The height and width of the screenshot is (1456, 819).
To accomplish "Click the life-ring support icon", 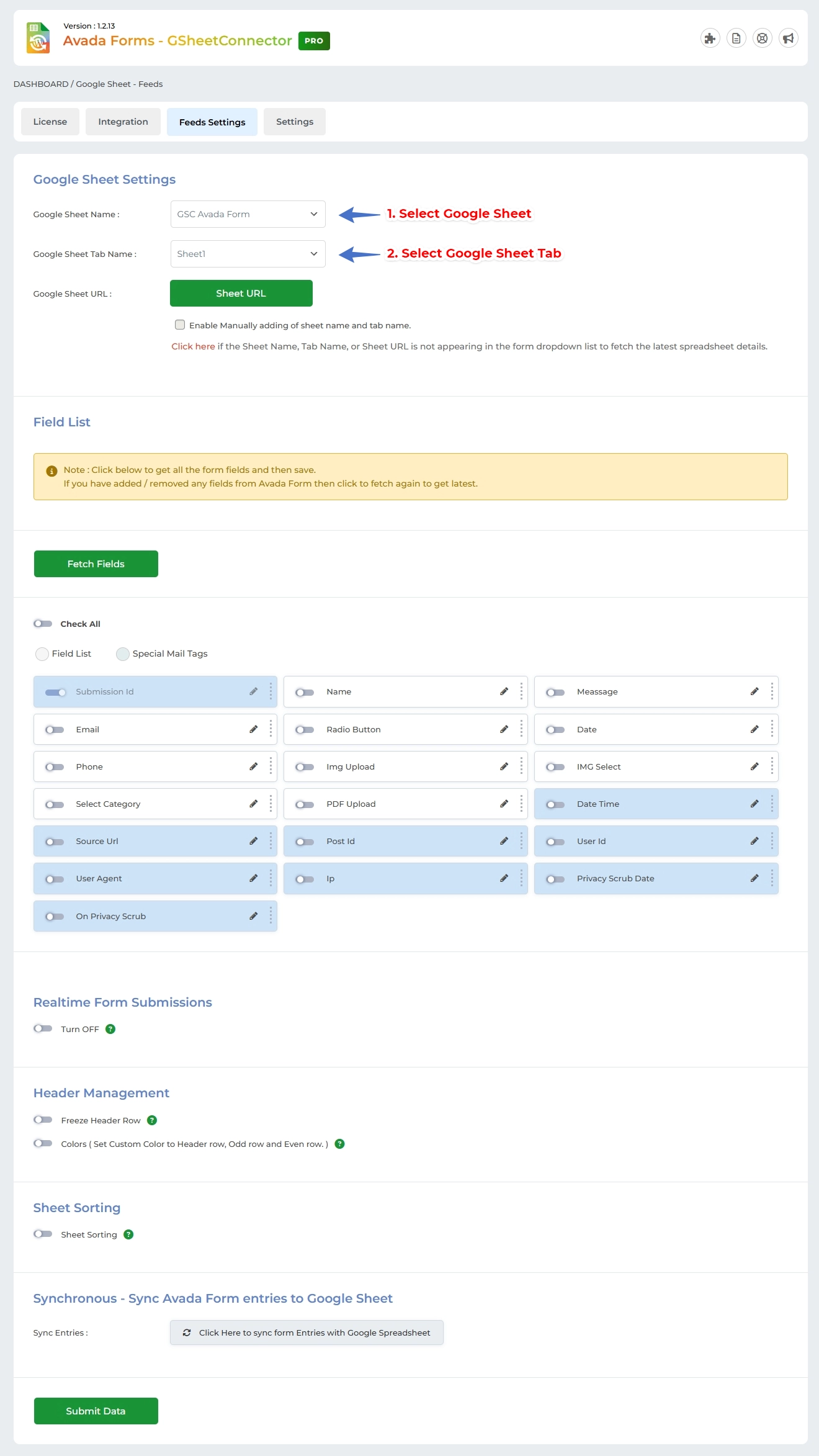I will [762, 38].
